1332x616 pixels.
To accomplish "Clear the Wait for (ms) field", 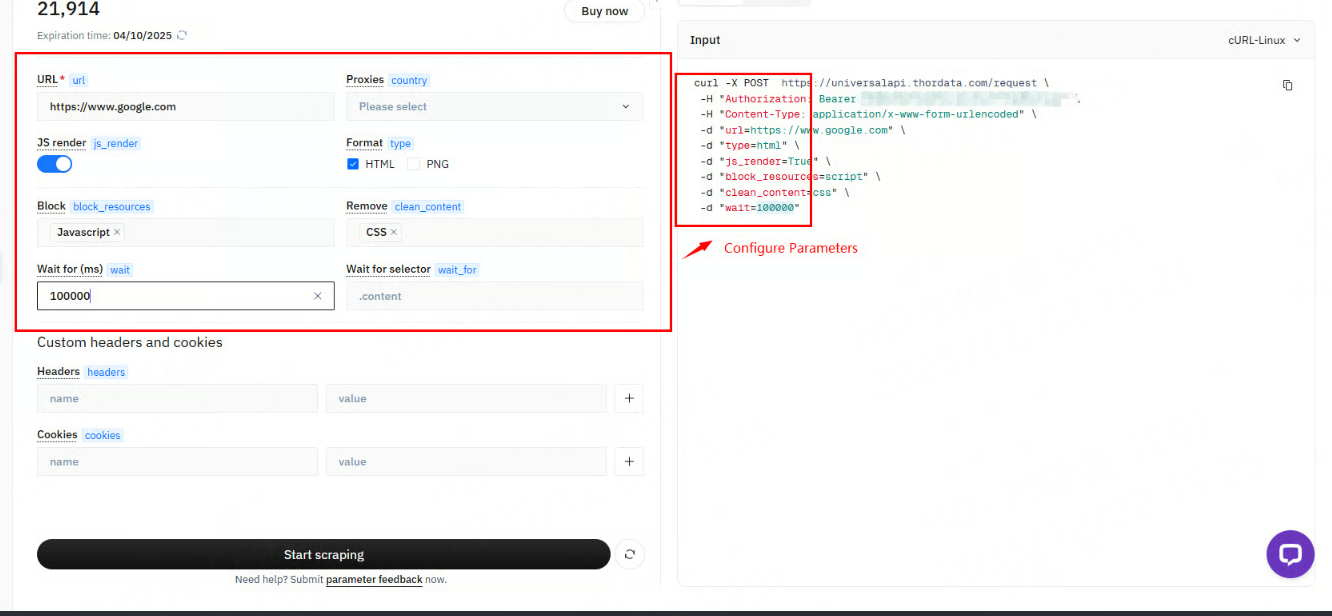I will (x=318, y=296).
